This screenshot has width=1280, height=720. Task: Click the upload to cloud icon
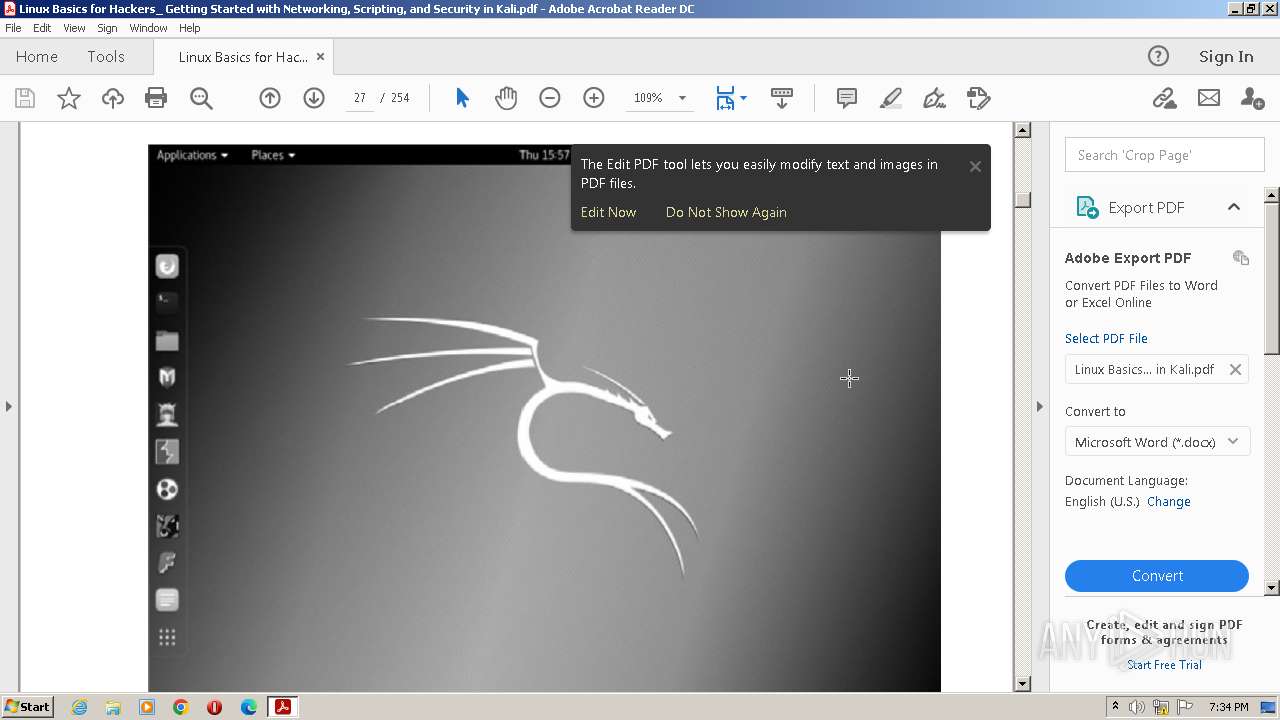[113, 98]
